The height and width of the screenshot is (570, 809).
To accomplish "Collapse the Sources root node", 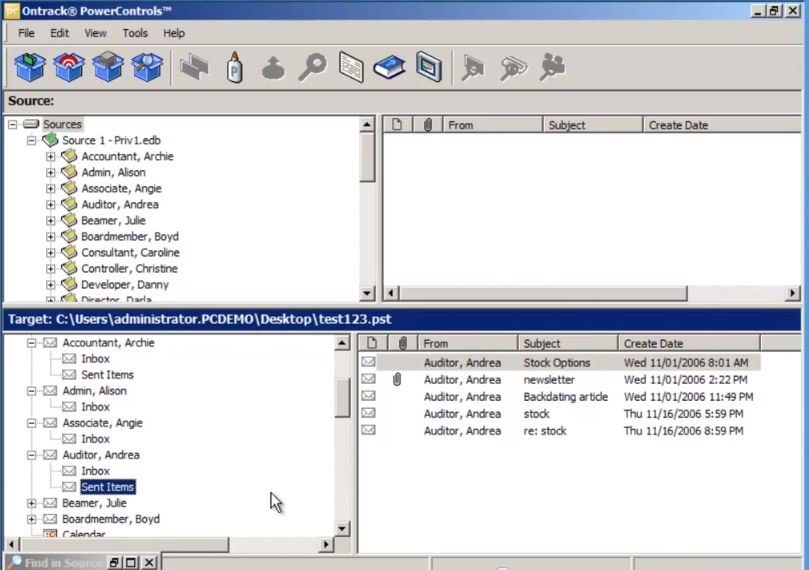I will pos(12,124).
